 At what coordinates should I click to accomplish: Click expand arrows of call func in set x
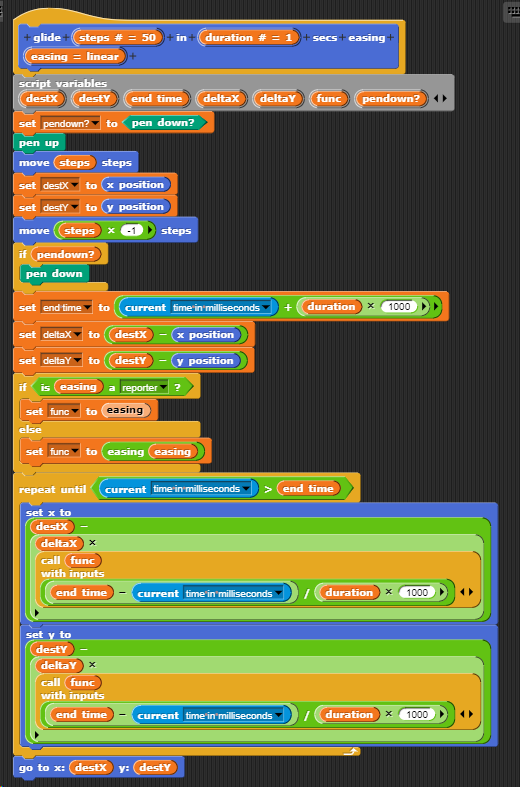[467, 592]
